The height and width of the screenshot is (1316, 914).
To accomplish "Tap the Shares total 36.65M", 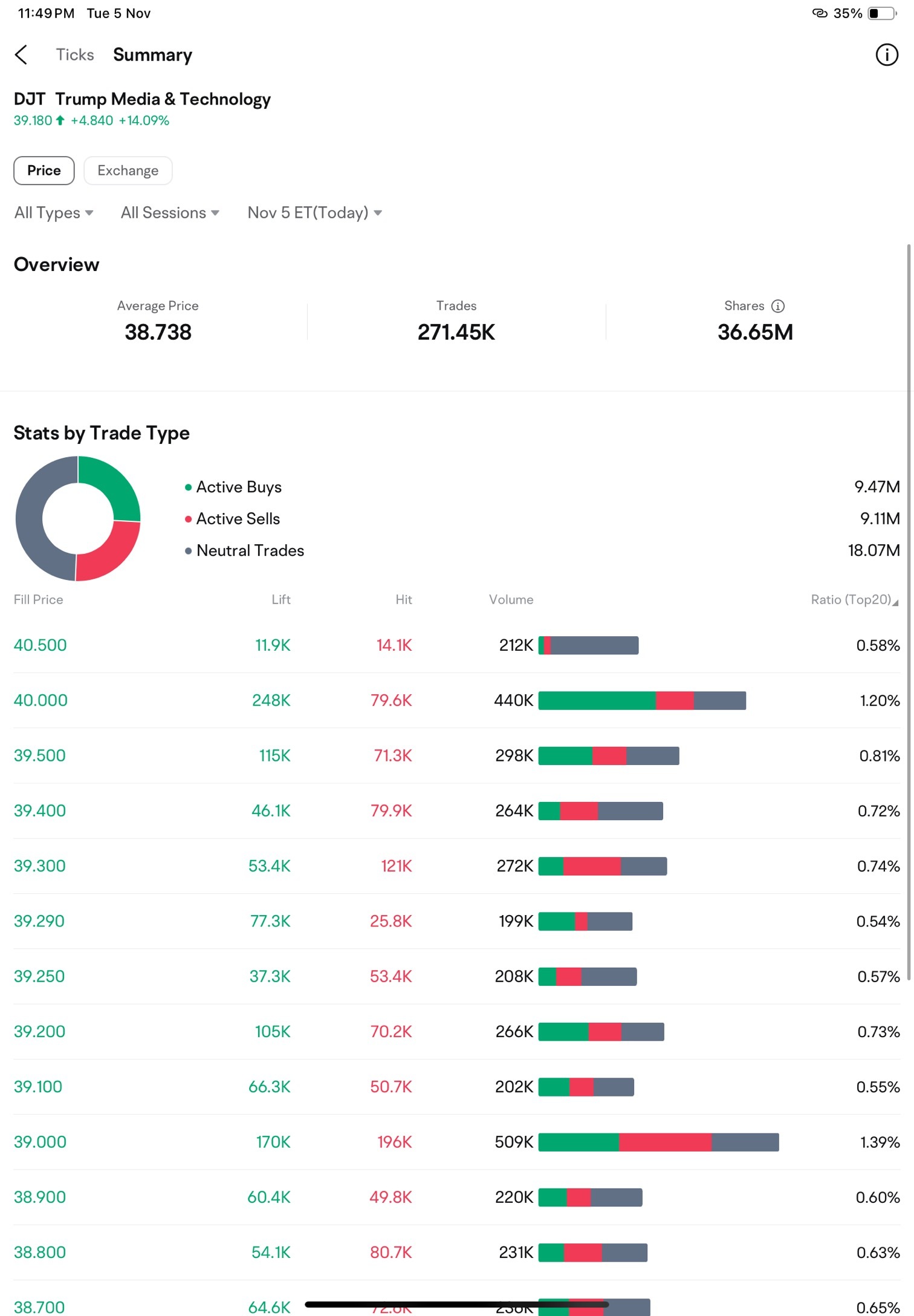I will [x=755, y=332].
